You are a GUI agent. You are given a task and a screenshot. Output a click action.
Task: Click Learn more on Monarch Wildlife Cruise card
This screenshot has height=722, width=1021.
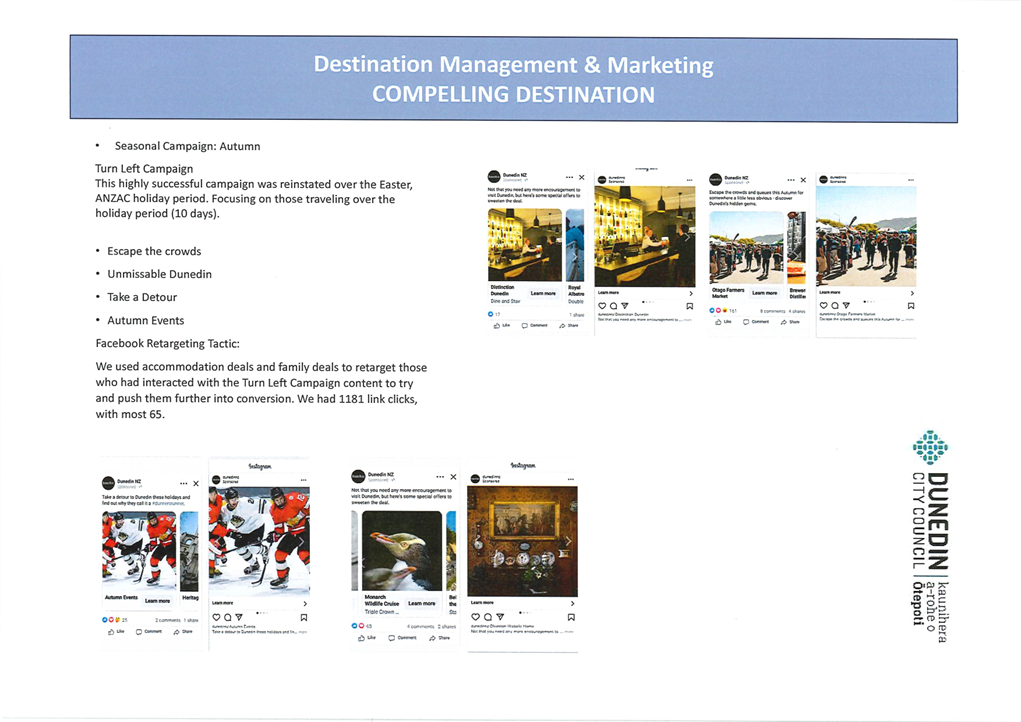click(421, 603)
